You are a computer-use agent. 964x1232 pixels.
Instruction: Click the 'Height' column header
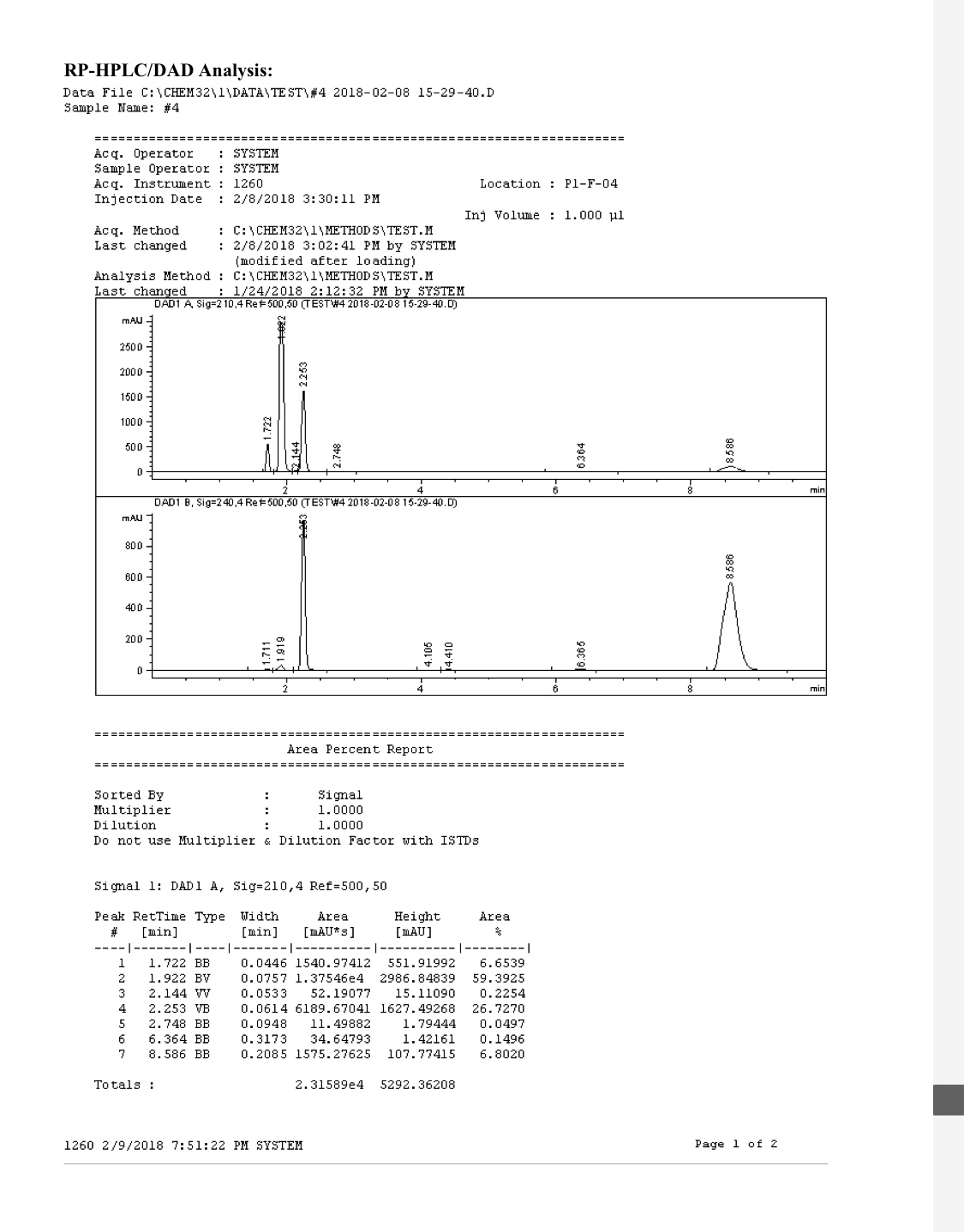[x=417, y=917]
